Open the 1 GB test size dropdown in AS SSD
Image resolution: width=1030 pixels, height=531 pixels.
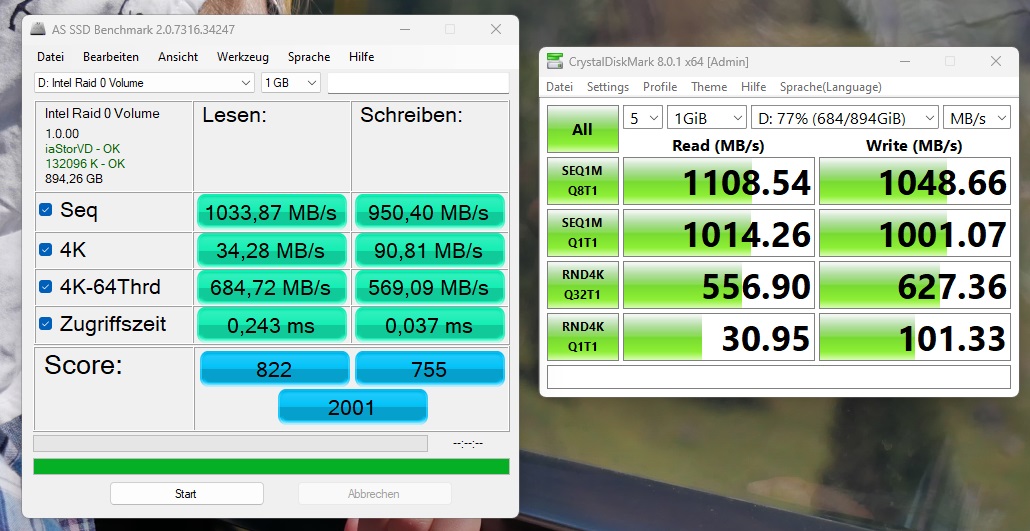point(290,83)
